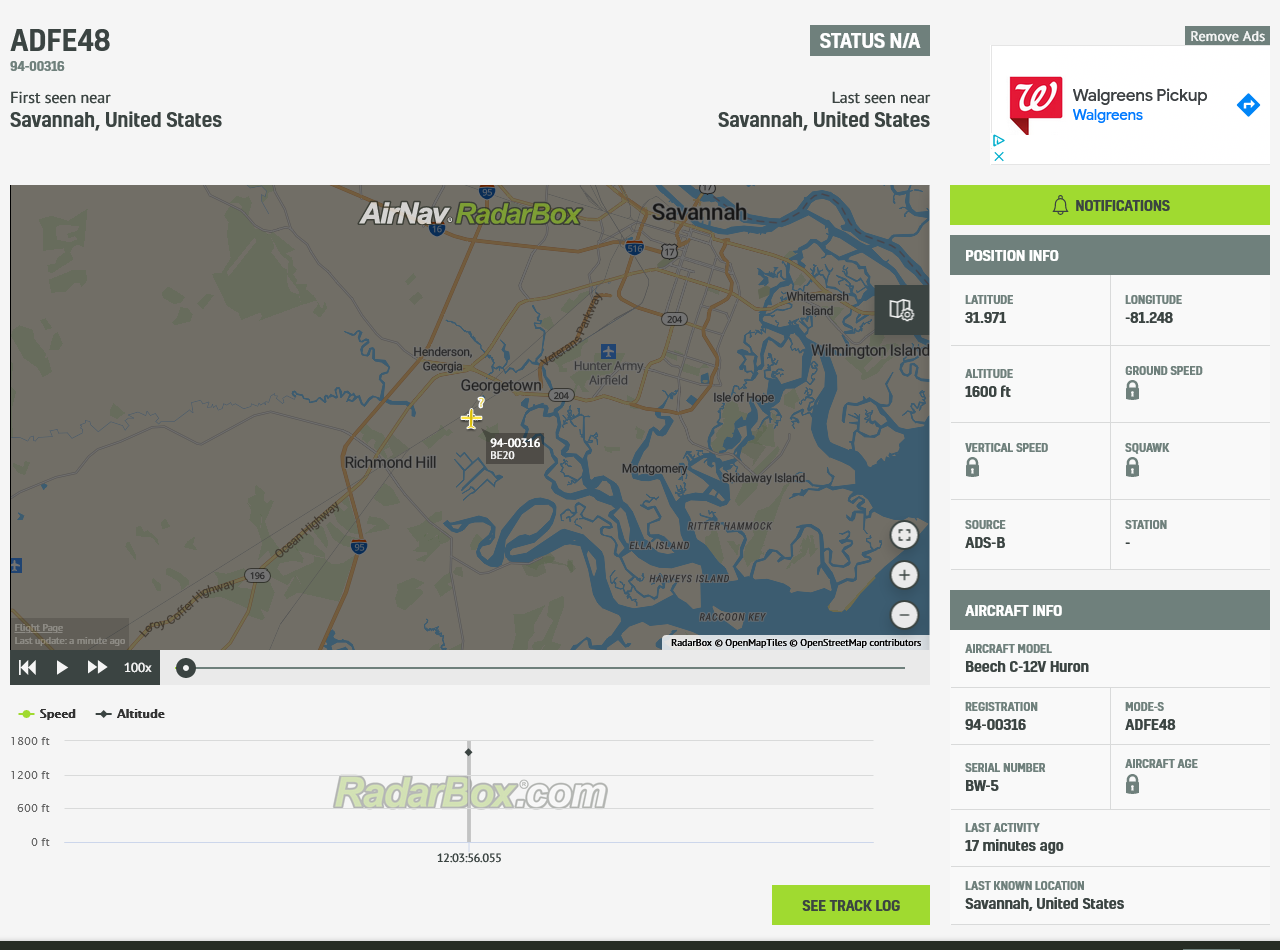The width and height of the screenshot is (1280, 950).
Task: Click the fast-forward playback button
Action: click(97, 667)
